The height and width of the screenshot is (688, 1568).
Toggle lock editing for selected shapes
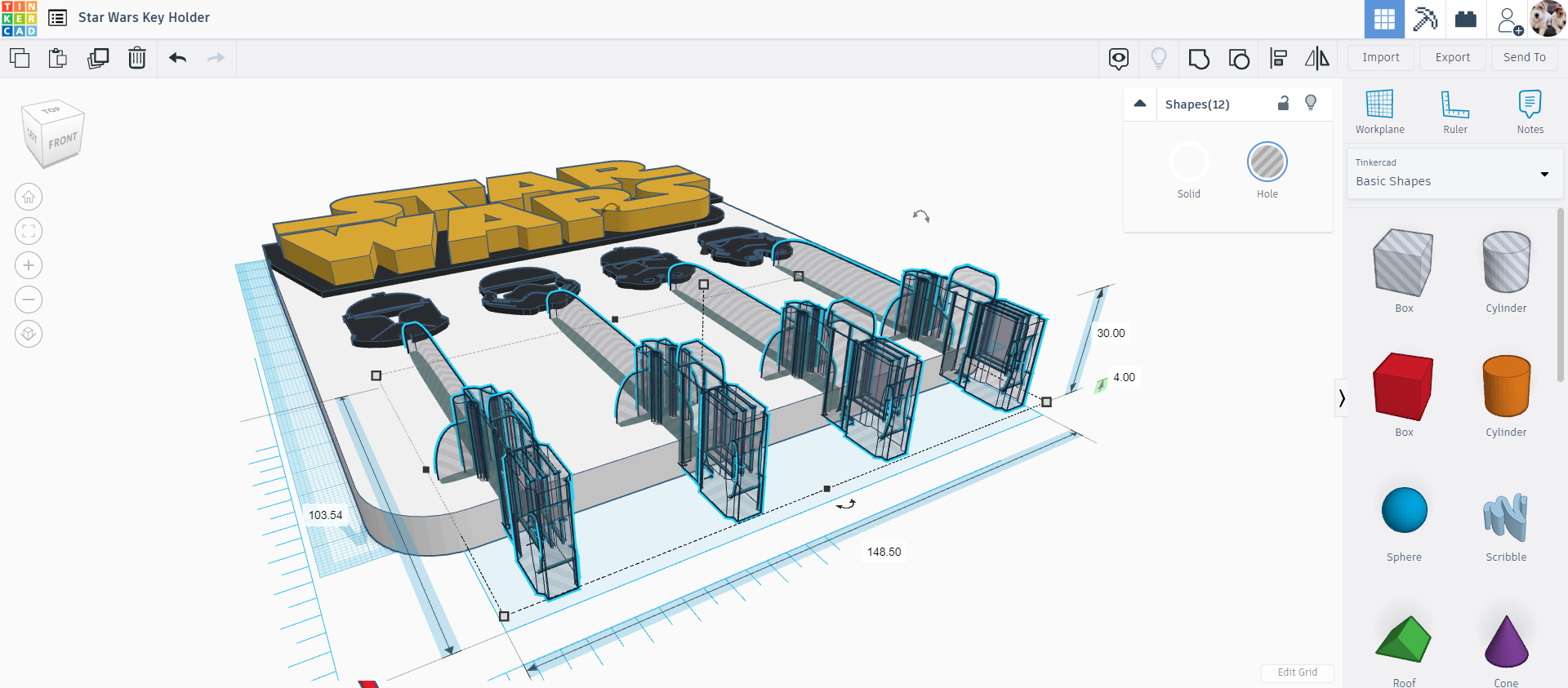(1284, 103)
